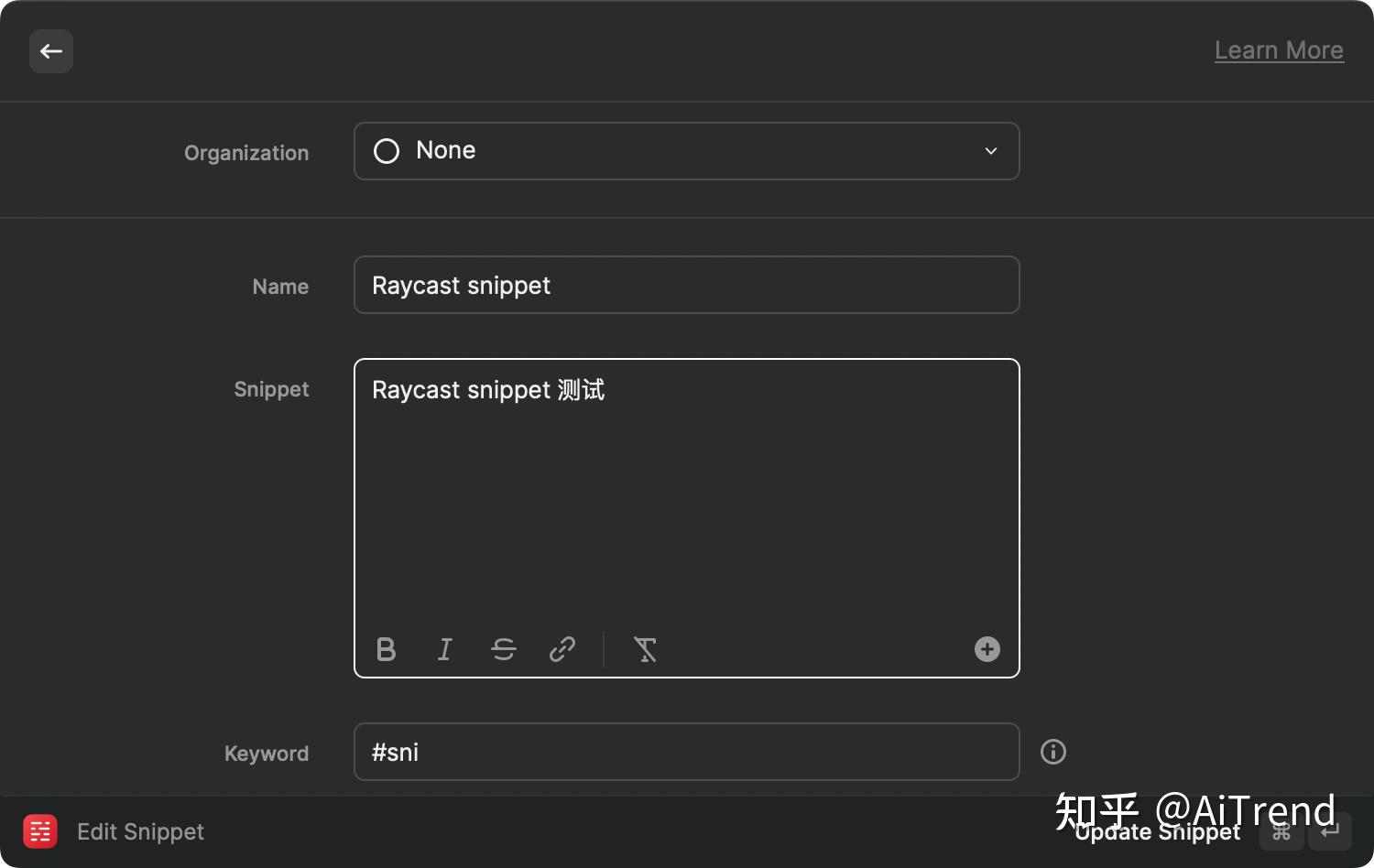Image resolution: width=1374 pixels, height=868 pixels.
Task: Focus the Name input field
Action: [687, 285]
